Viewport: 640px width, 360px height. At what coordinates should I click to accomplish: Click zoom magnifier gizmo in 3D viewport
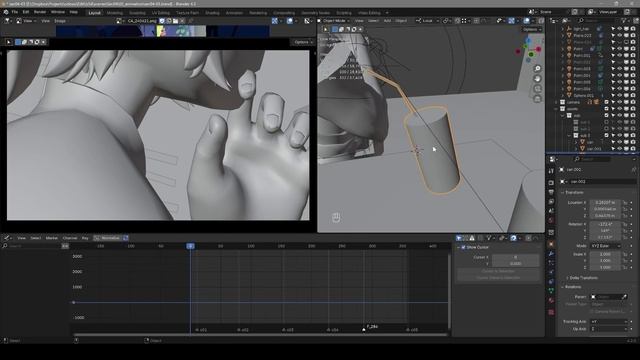(x=538, y=68)
